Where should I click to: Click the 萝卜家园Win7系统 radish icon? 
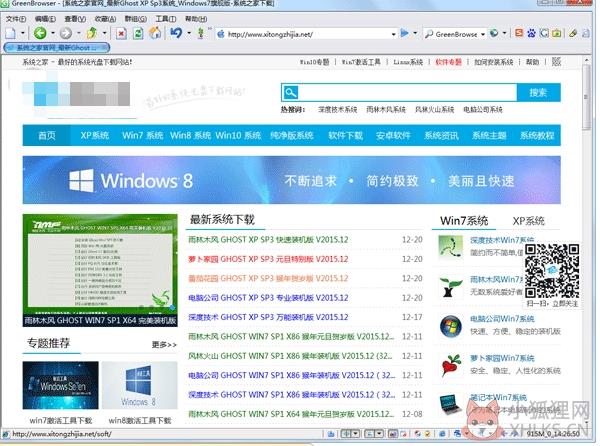coord(450,365)
